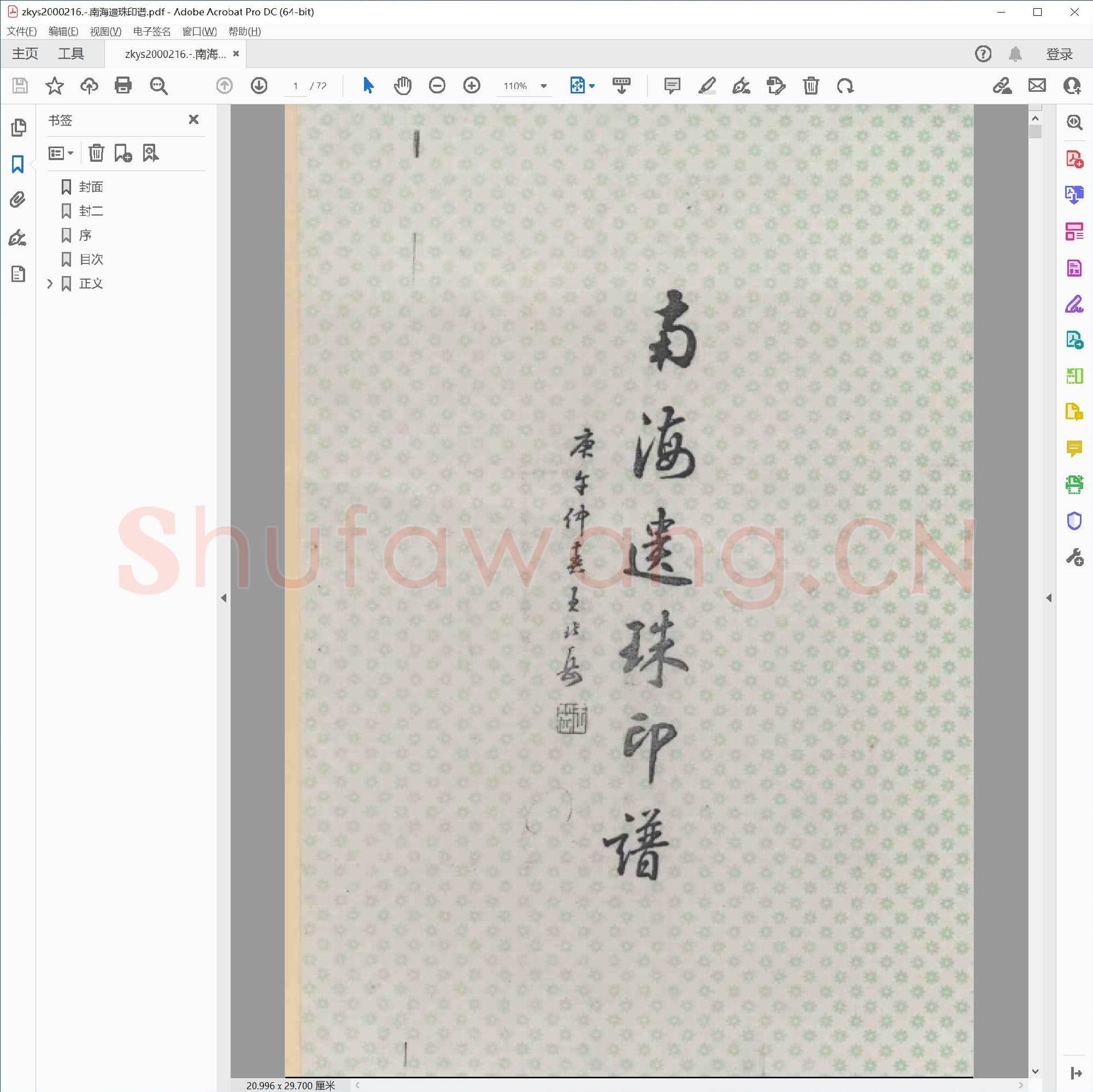Viewport: 1093px width, 1092px height.
Task: Open the Highlight text tool
Action: coord(707,86)
